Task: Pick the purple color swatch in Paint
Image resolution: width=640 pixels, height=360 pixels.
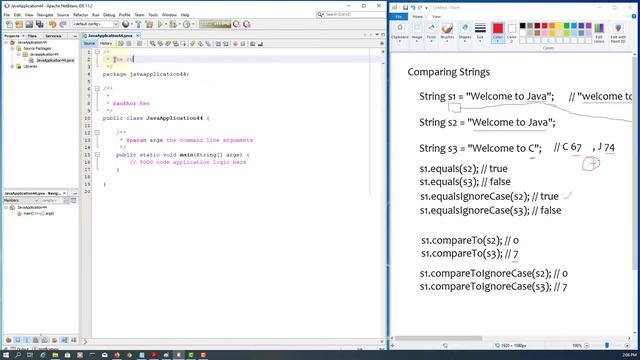Action: pyautogui.click(x=589, y=26)
